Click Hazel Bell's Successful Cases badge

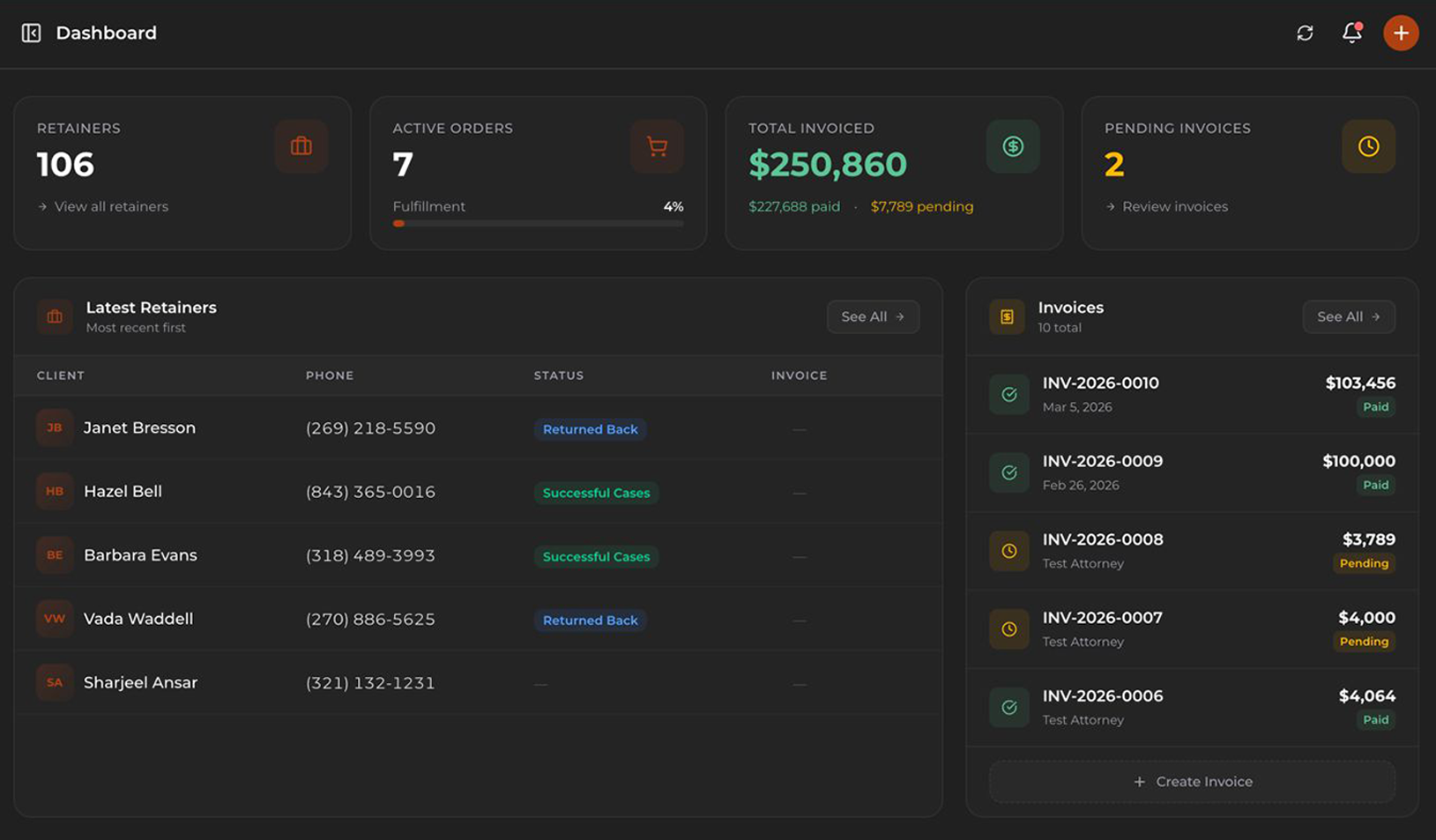pos(596,493)
